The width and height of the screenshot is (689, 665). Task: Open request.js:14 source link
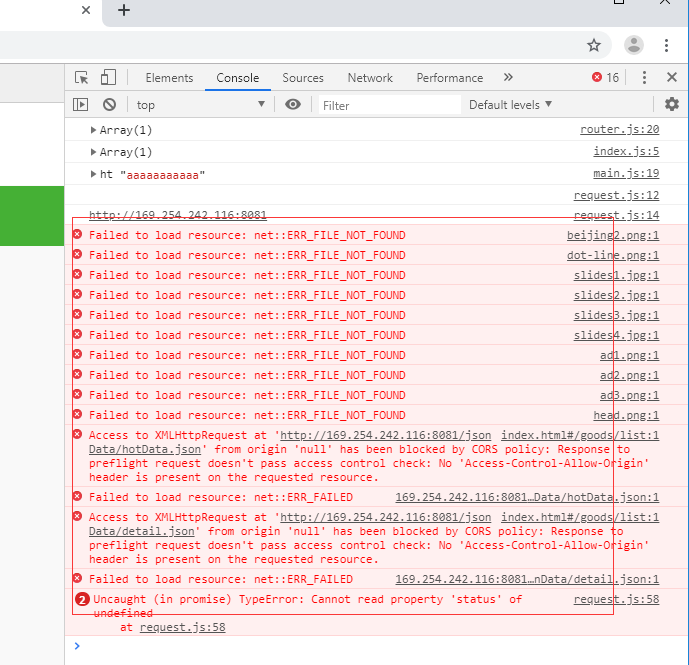click(616, 215)
